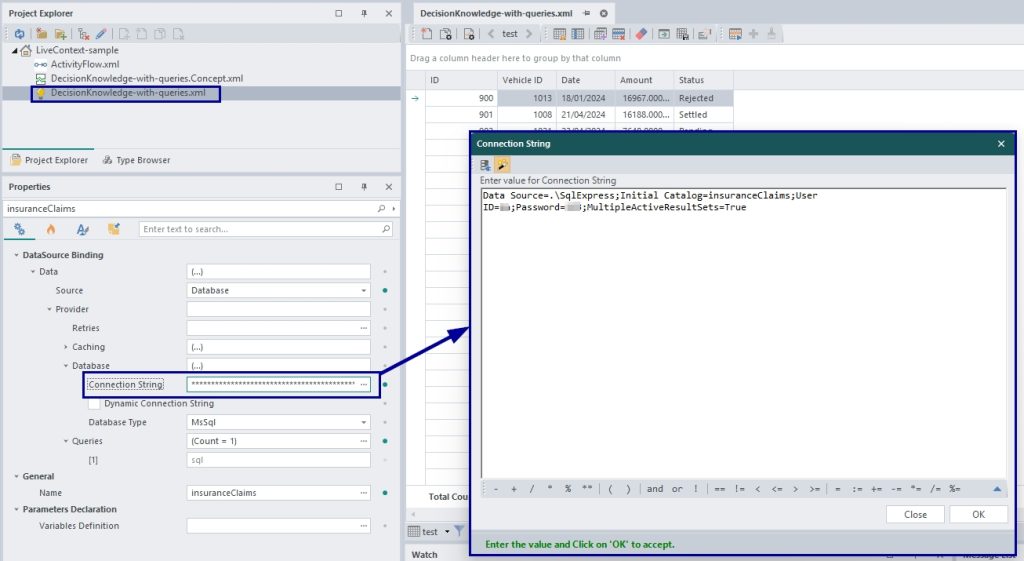This screenshot has height=561, width=1024.
Task: Click the first table grid icon in editor toolbar
Action: pyautogui.click(x=560, y=34)
